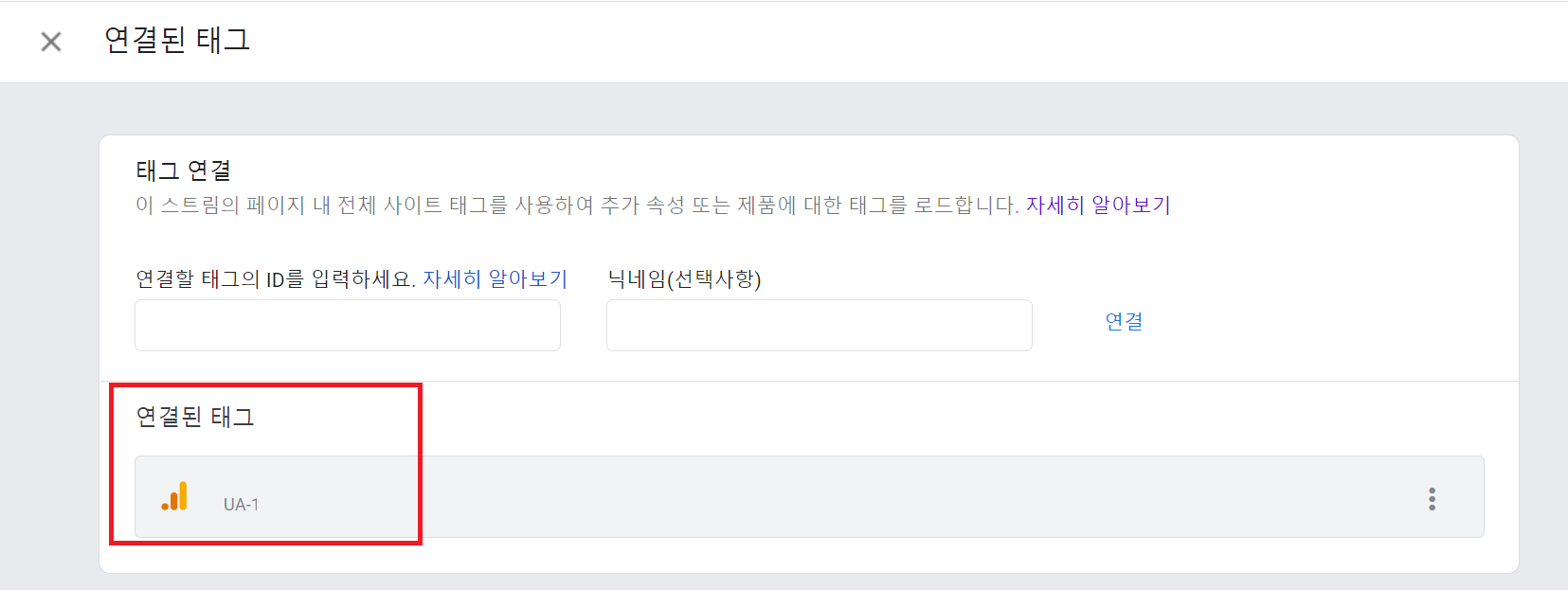Click the Analytics bar-chart icon beside UA-1
The width and height of the screenshot is (1568, 590).
(174, 496)
